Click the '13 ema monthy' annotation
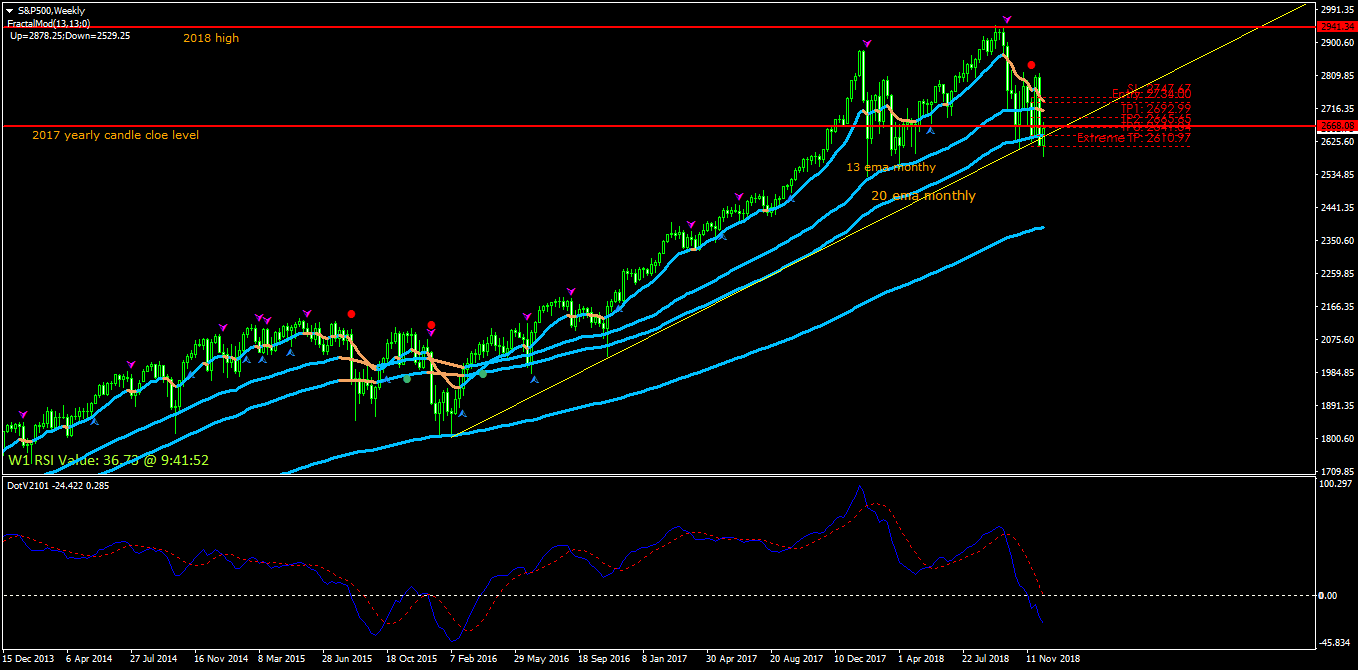 pos(891,167)
